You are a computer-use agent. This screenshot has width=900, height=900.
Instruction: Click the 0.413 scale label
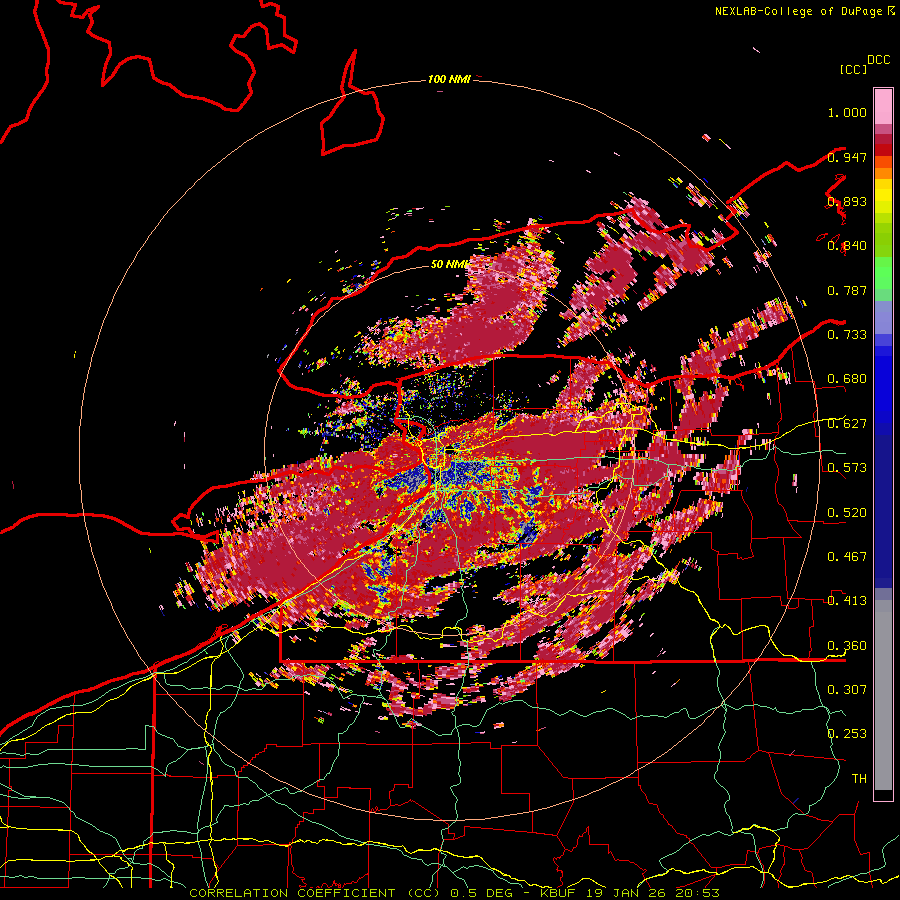(847, 601)
